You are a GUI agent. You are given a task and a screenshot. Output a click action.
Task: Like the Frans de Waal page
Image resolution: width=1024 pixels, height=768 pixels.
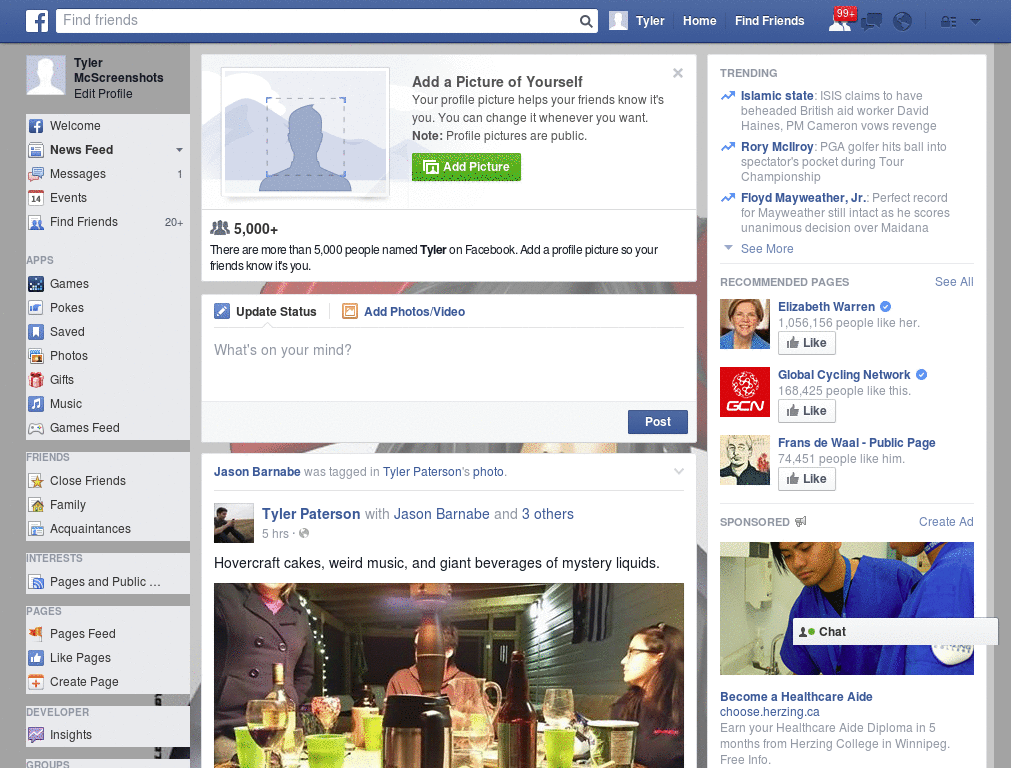(807, 479)
